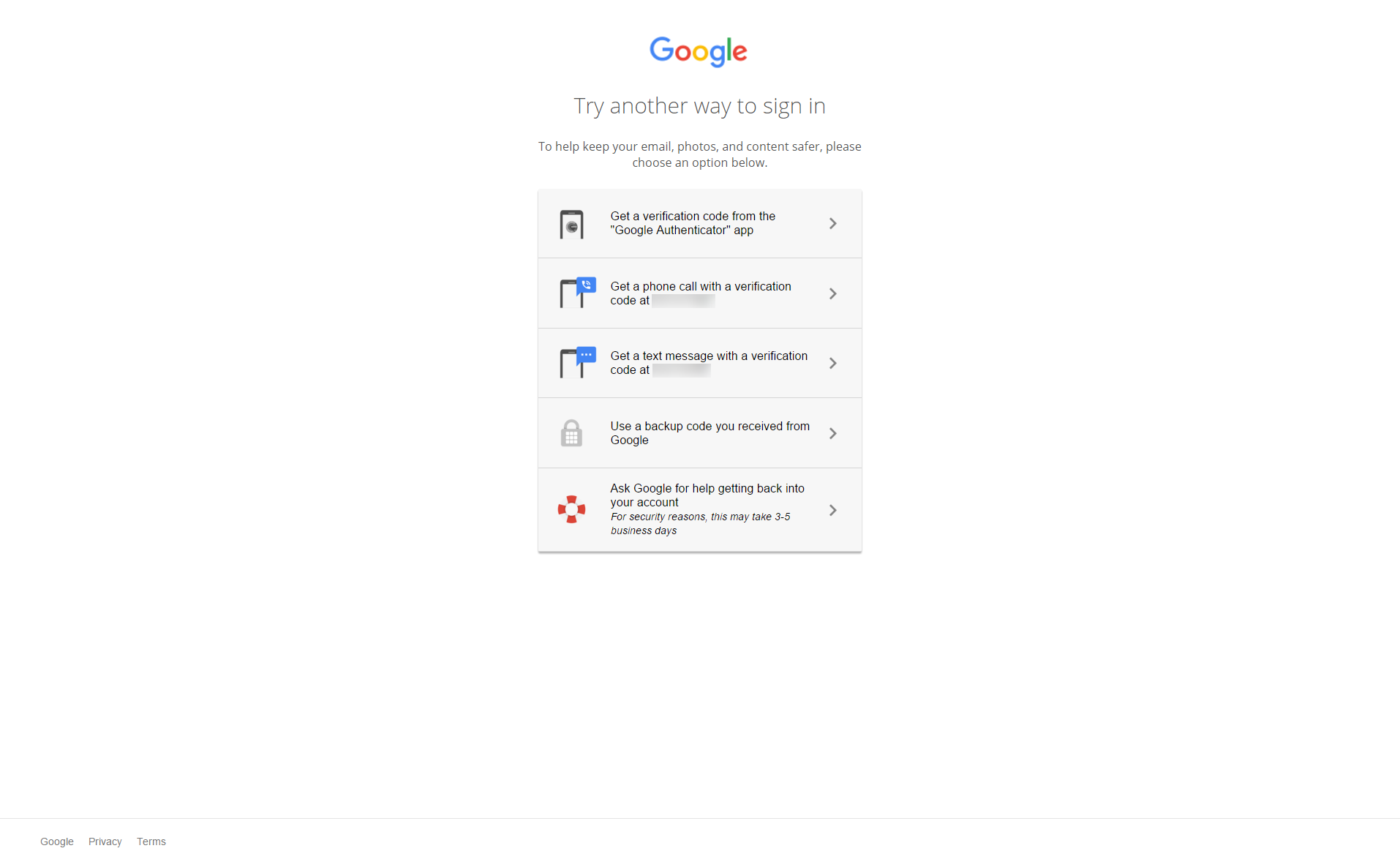Select Use a backup code from Google
Viewport: 1400px width, 851px height.
(699, 433)
